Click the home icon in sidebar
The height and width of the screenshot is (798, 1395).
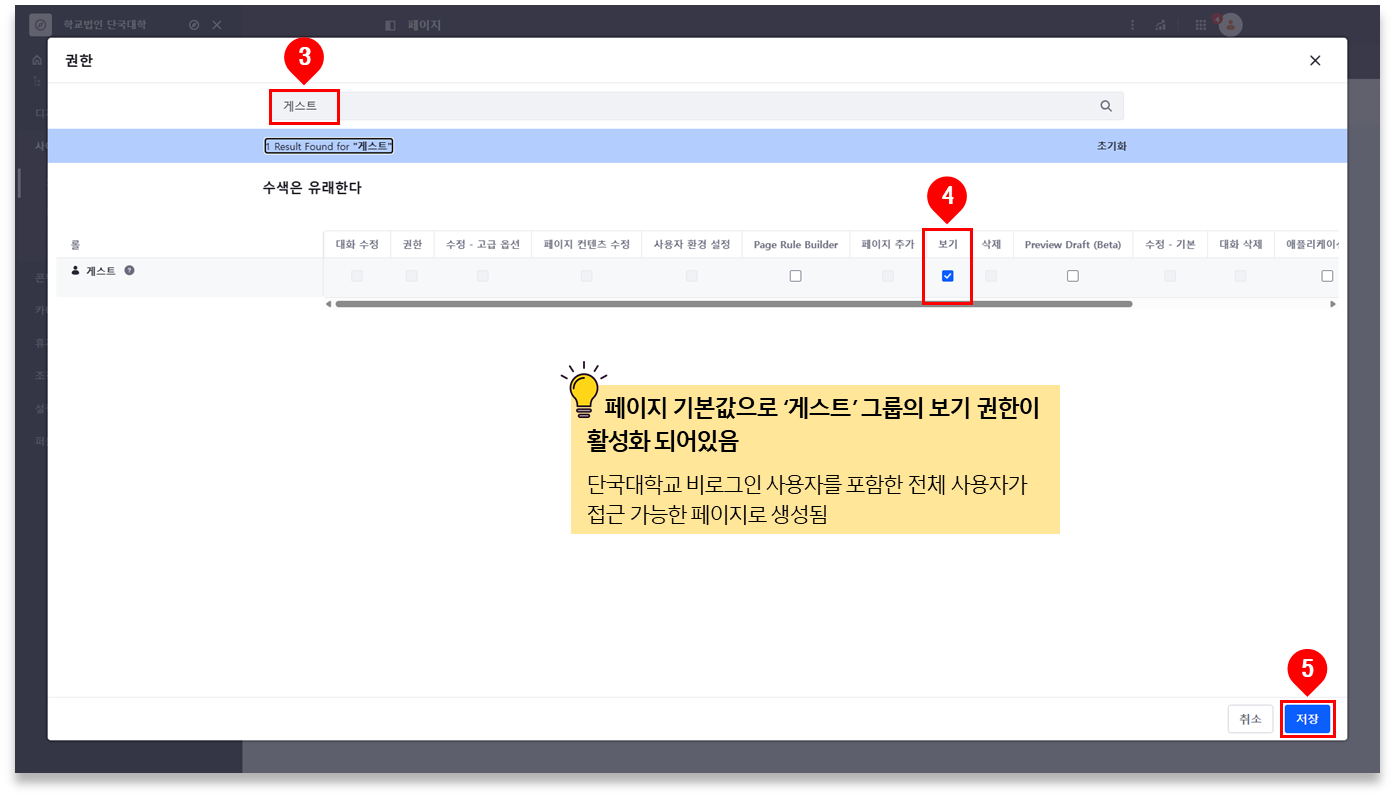pyautogui.click(x=37, y=60)
